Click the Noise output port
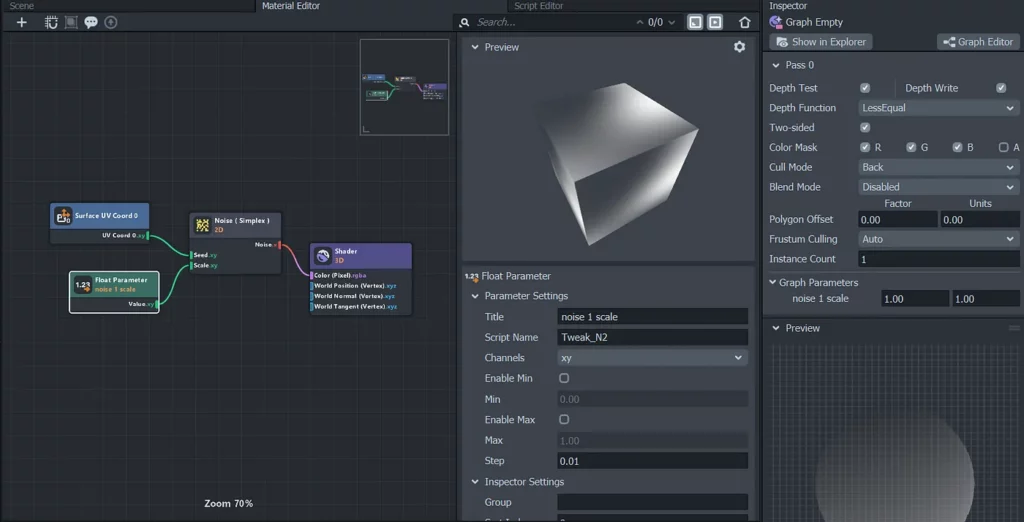1024x522 pixels. pyautogui.click(x=280, y=245)
